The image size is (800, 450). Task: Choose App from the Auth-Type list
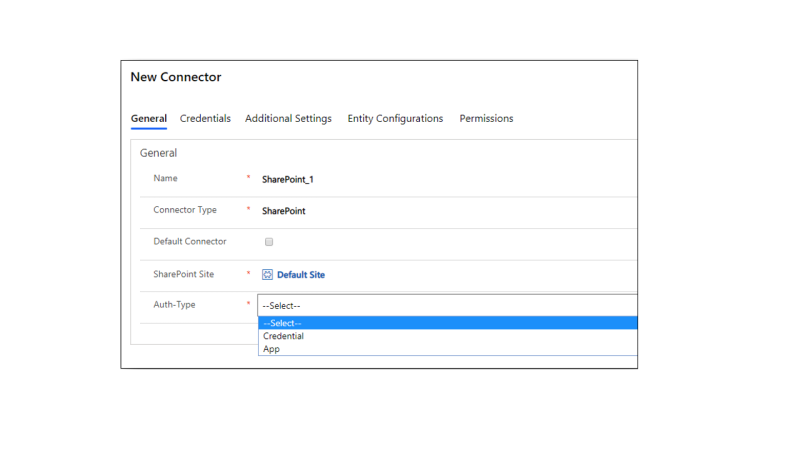click(272, 349)
